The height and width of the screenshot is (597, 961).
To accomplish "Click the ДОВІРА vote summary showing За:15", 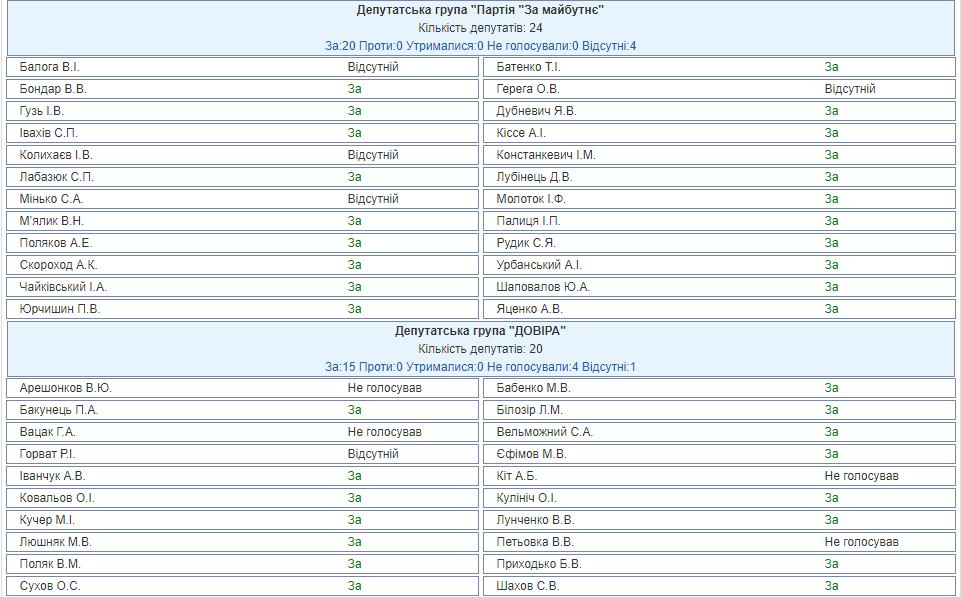I will click(480, 367).
